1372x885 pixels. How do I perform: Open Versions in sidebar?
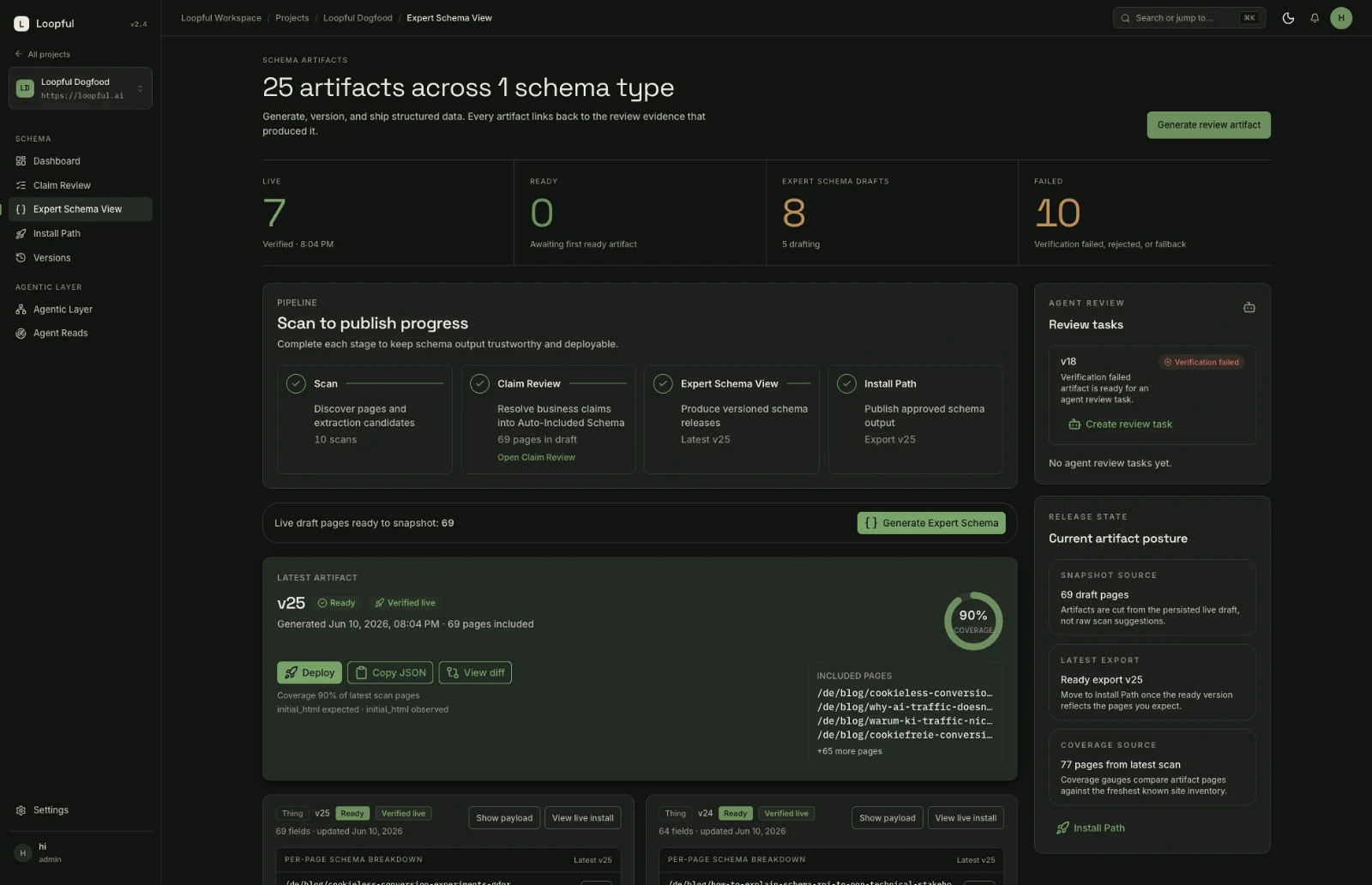pyautogui.click(x=81, y=258)
